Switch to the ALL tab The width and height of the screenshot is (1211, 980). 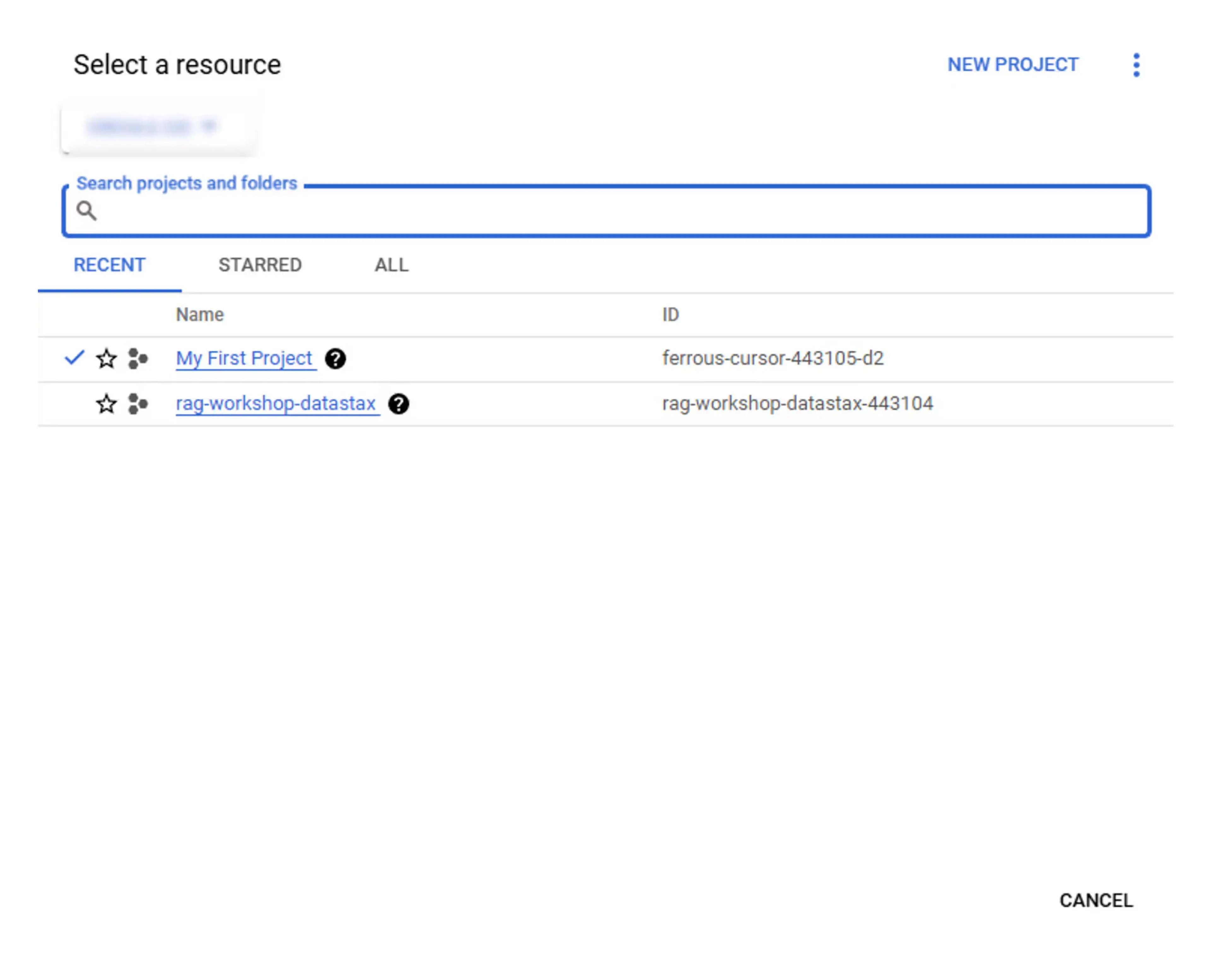point(392,265)
